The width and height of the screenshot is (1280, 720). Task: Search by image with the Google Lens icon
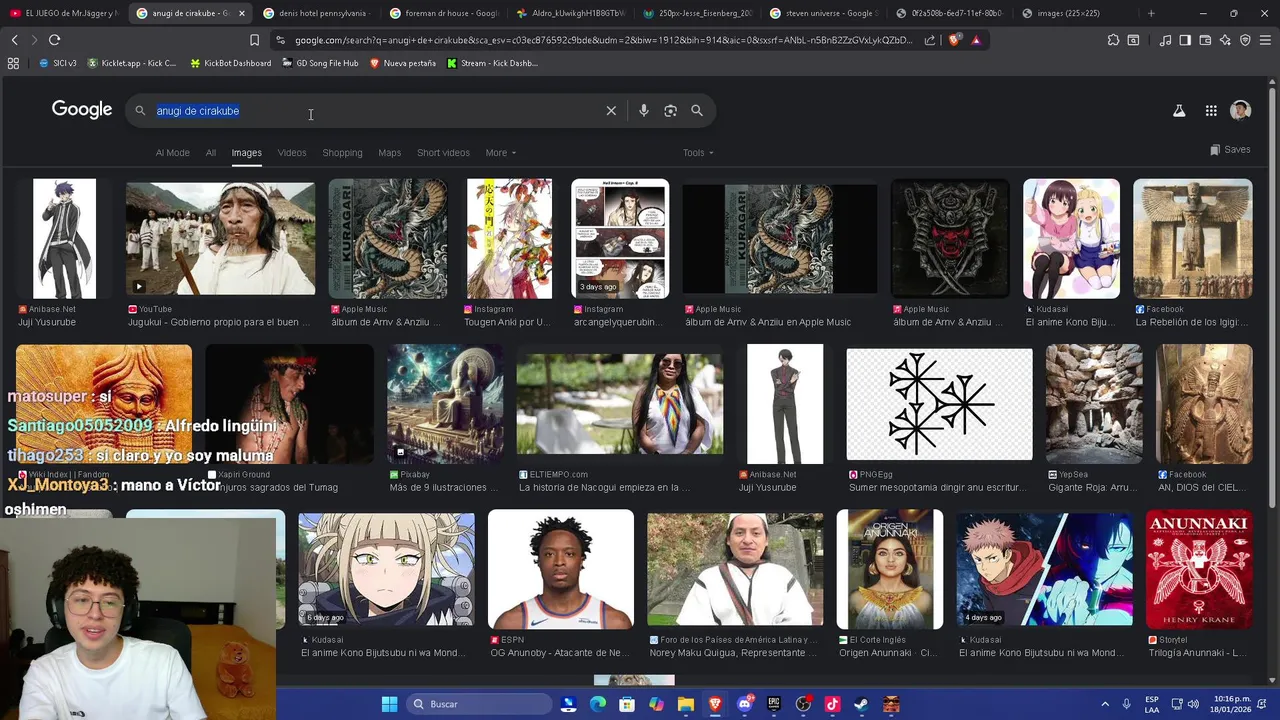pyautogui.click(x=670, y=111)
